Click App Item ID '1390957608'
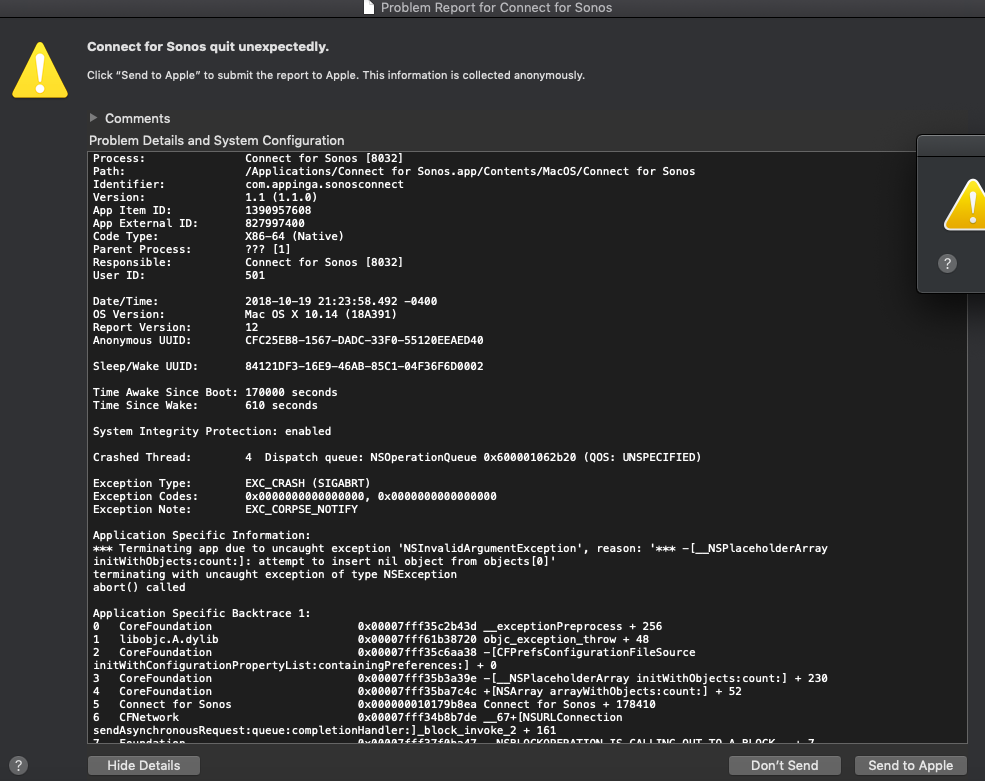The height and width of the screenshot is (781, 985). click(x=278, y=210)
